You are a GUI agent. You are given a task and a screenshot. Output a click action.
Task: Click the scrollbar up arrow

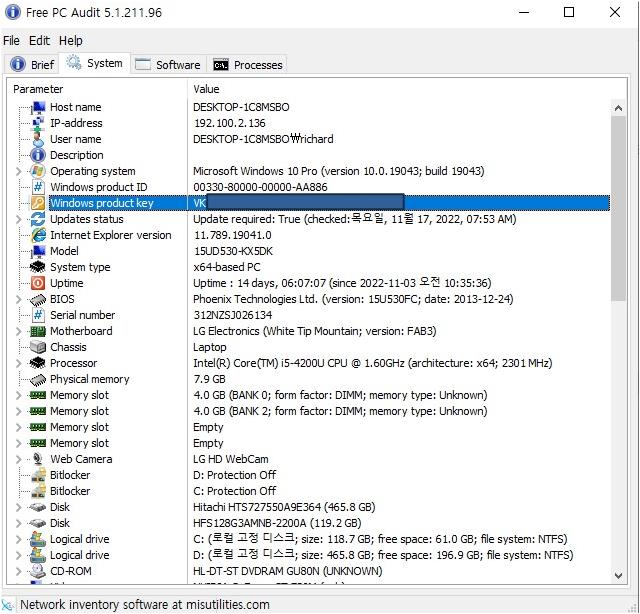point(618,108)
